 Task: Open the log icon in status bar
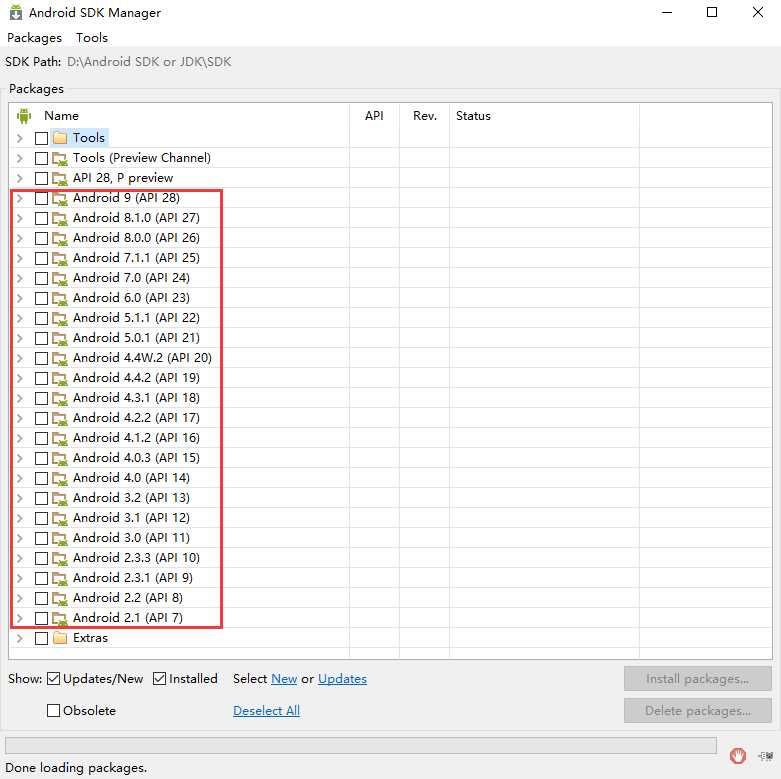(766, 756)
